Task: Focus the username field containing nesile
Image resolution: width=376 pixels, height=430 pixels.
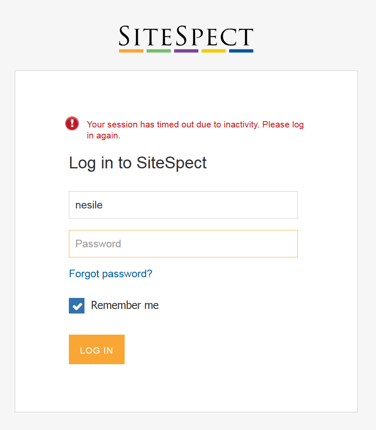Action: [183, 205]
